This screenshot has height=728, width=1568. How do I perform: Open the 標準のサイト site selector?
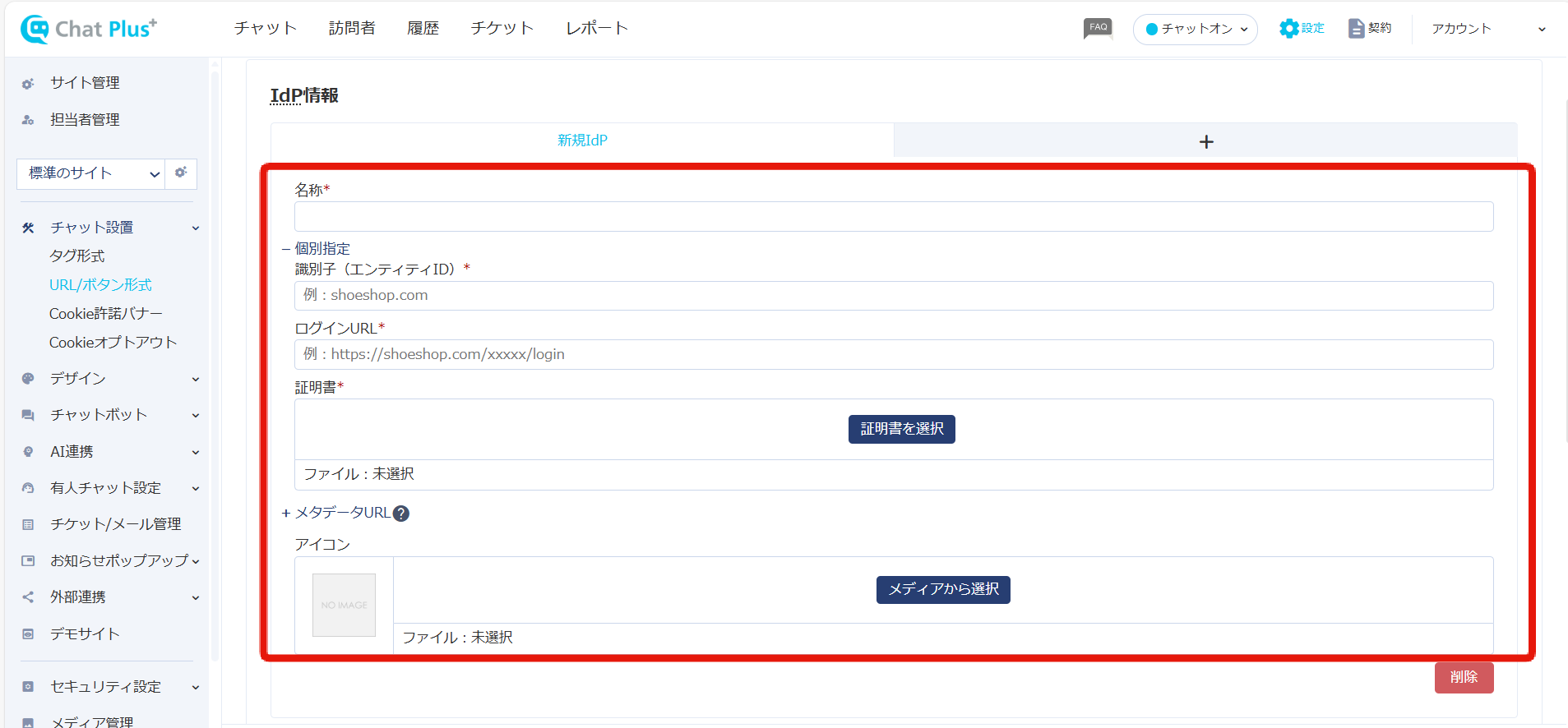pos(90,173)
